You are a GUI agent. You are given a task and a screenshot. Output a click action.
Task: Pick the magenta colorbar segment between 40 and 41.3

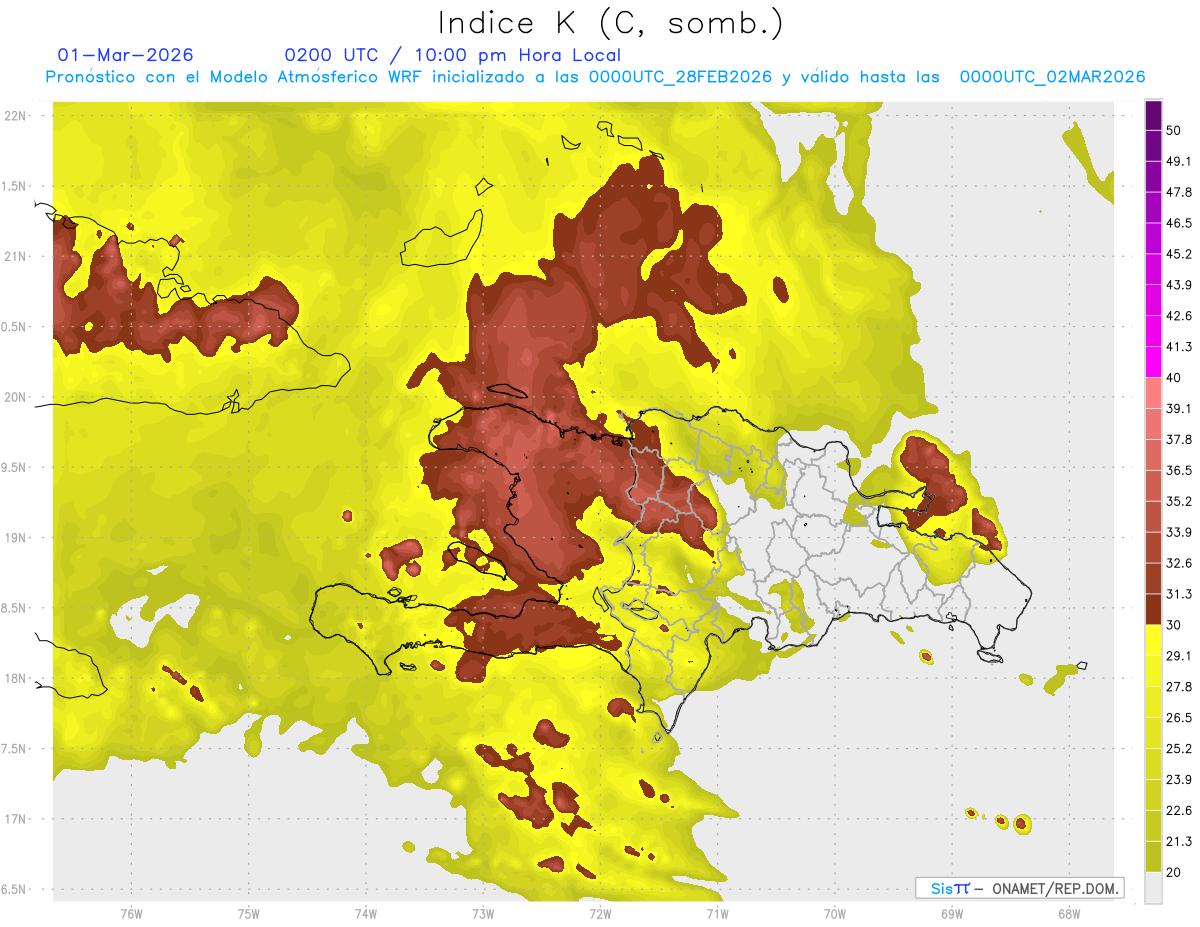click(1153, 362)
